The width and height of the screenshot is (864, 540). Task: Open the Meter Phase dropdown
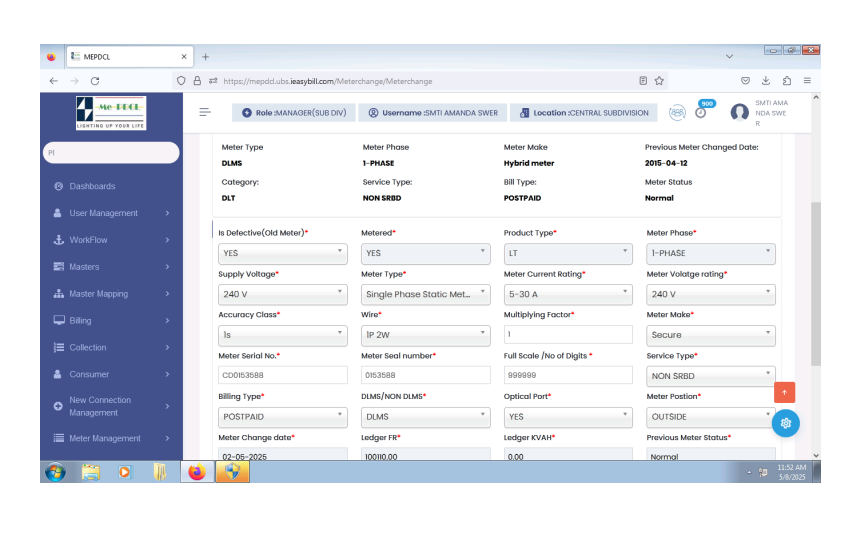(x=711, y=253)
